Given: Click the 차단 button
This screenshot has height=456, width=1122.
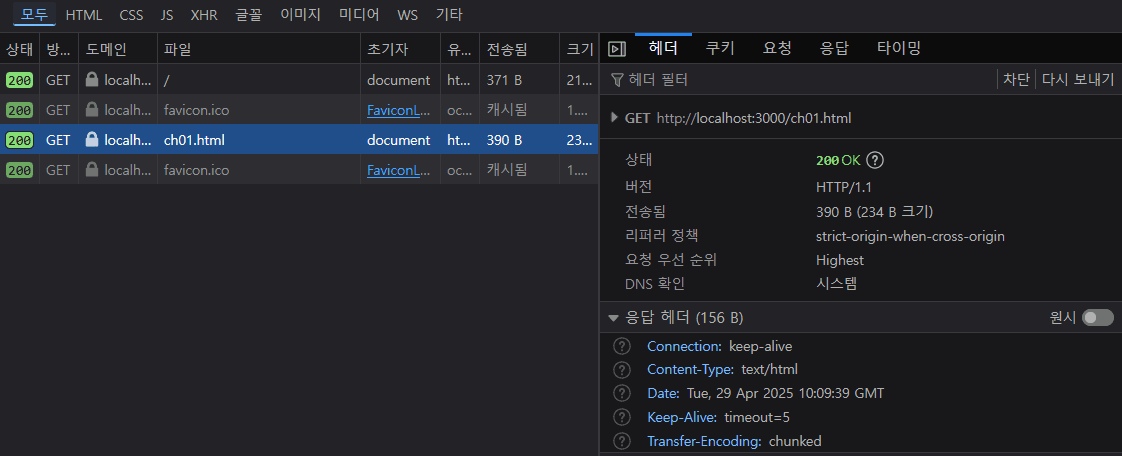Looking at the screenshot, I should click(1016, 80).
